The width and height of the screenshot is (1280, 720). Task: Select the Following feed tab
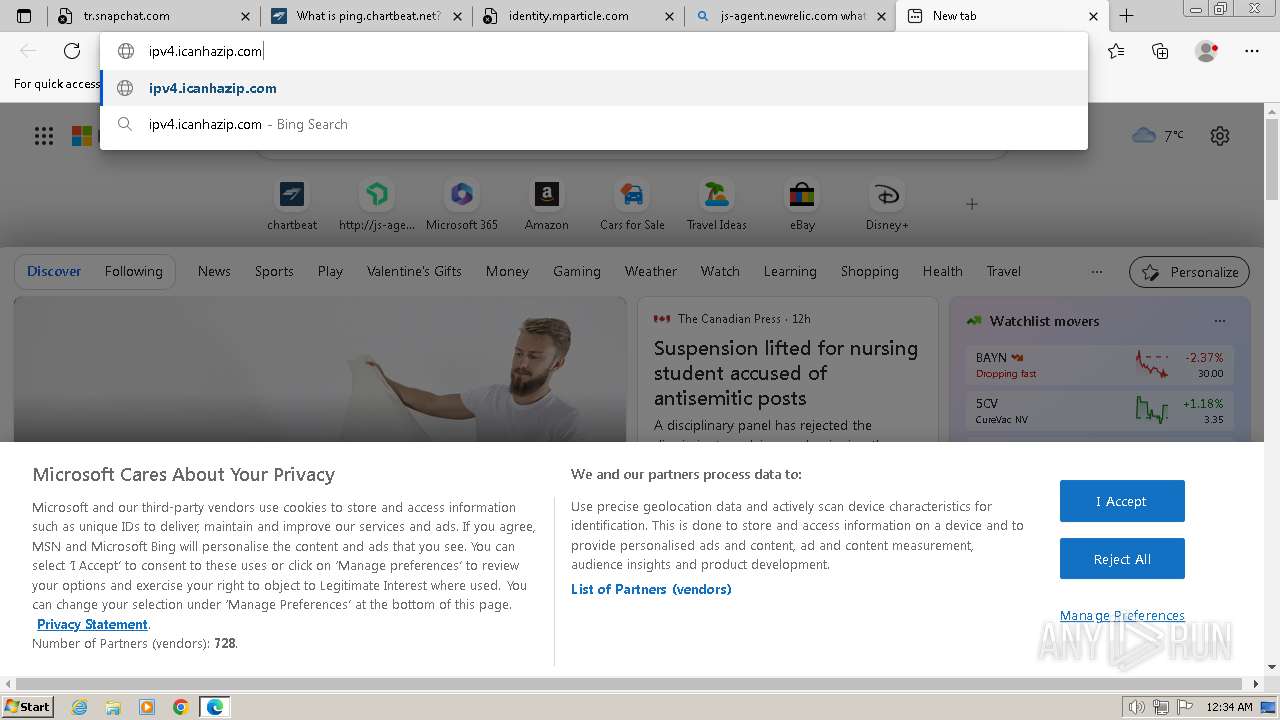click(x=133, y=271)
